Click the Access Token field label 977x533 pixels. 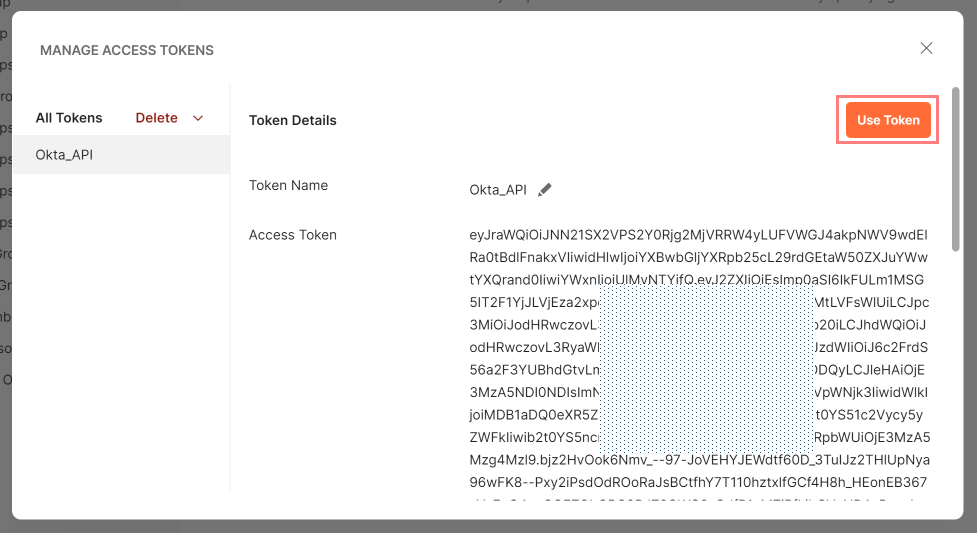point(292,235)
